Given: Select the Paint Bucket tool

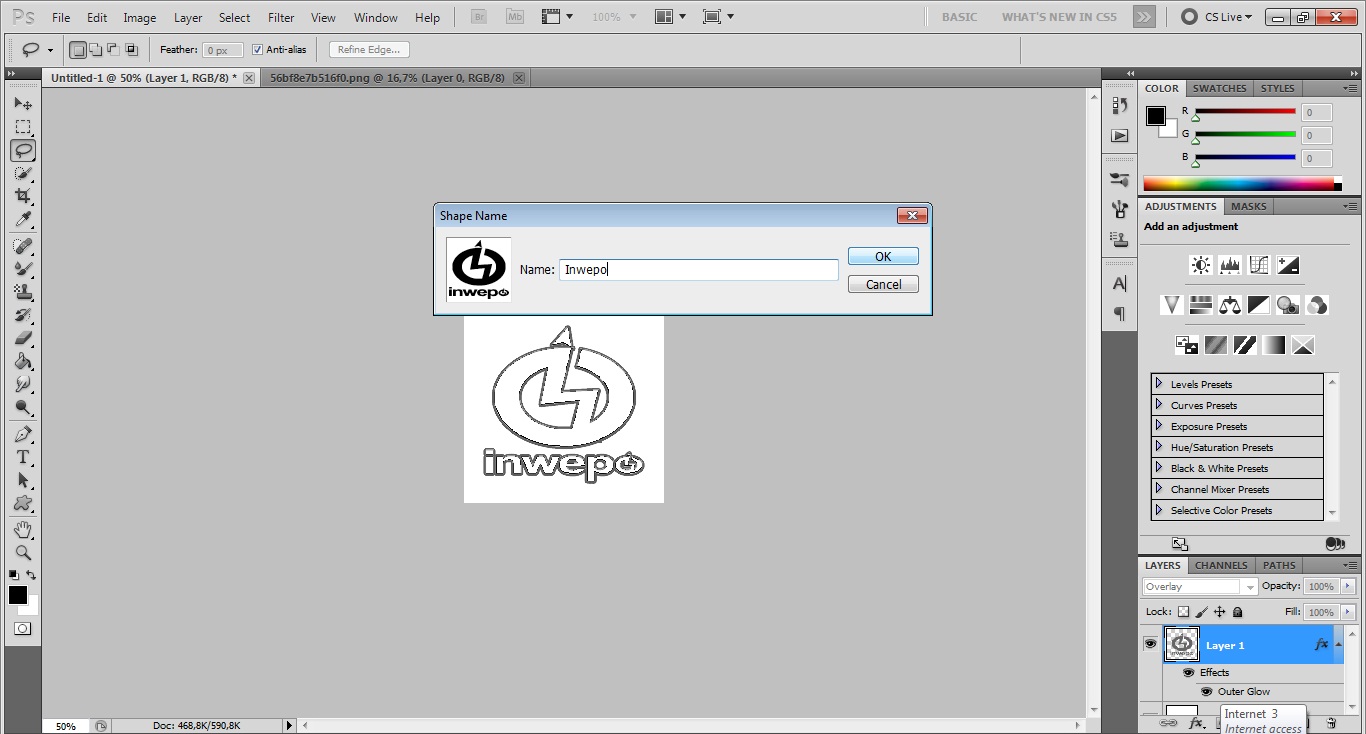Looking at the screenshot, I should [23, 361].
